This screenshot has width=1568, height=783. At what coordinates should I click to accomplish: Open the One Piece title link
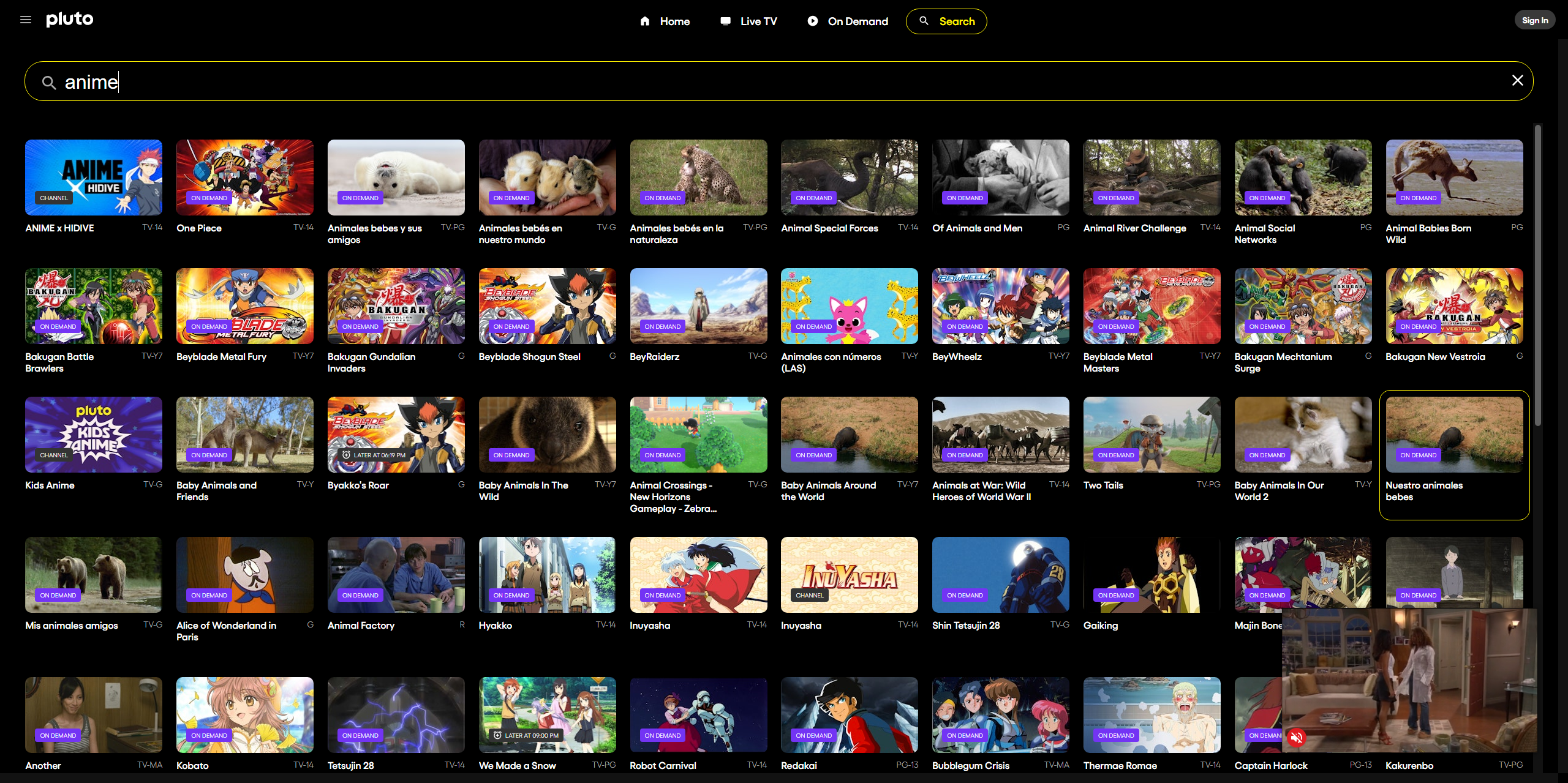coord(199,228)
